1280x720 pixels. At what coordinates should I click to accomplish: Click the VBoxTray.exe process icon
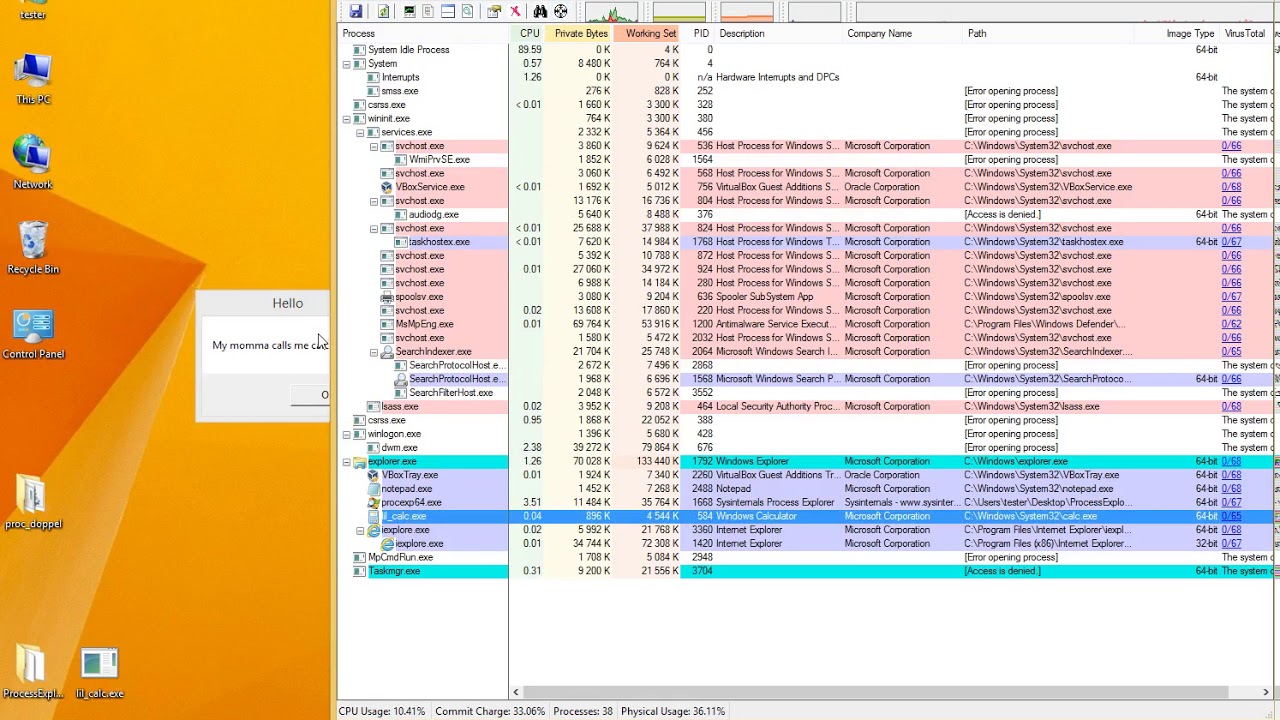(373, 476)
